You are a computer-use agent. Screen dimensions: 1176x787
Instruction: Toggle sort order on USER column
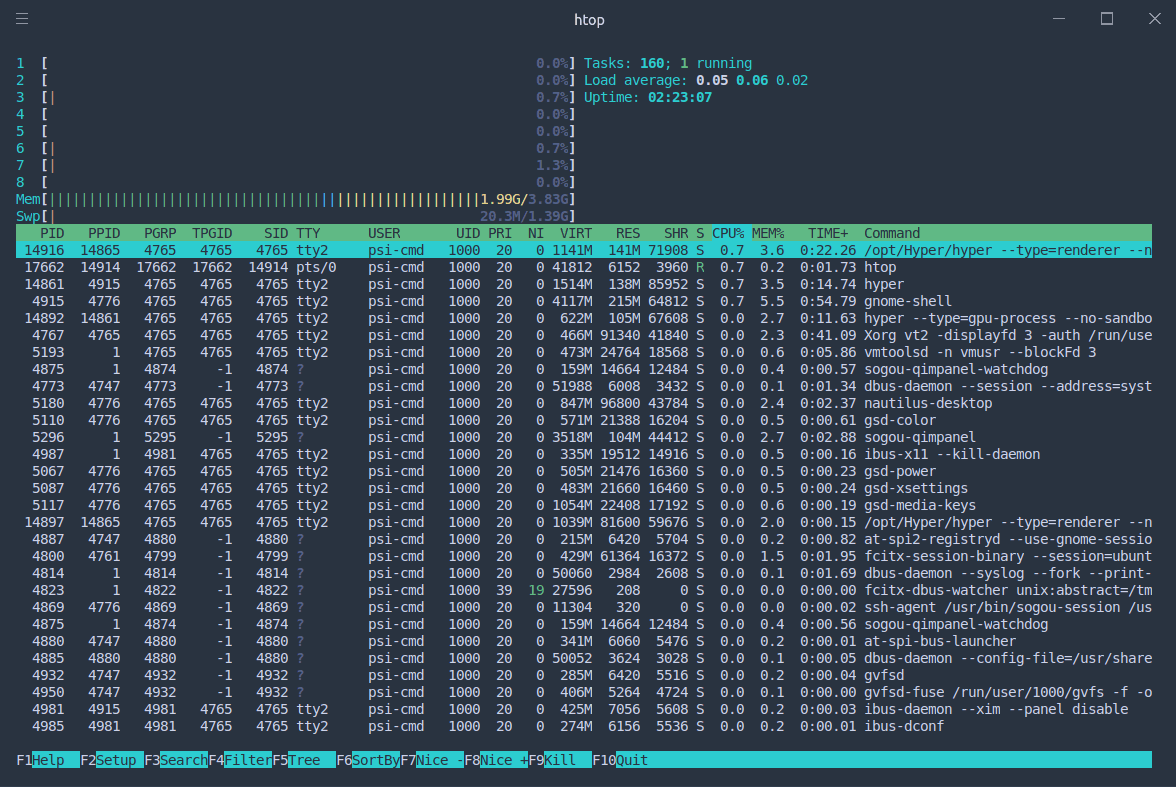coord(383,233)
